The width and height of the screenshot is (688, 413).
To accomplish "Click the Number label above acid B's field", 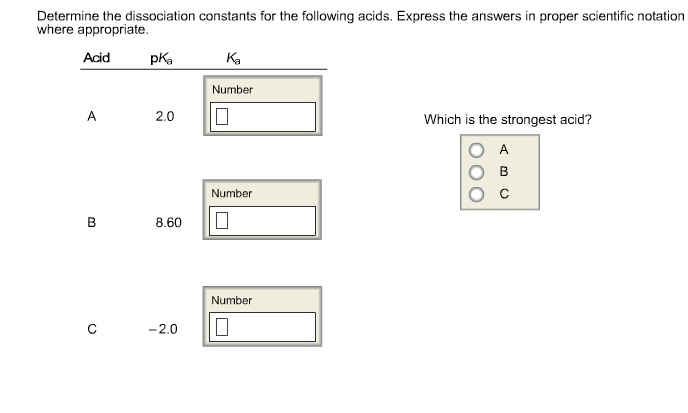I will coord(232,193).
